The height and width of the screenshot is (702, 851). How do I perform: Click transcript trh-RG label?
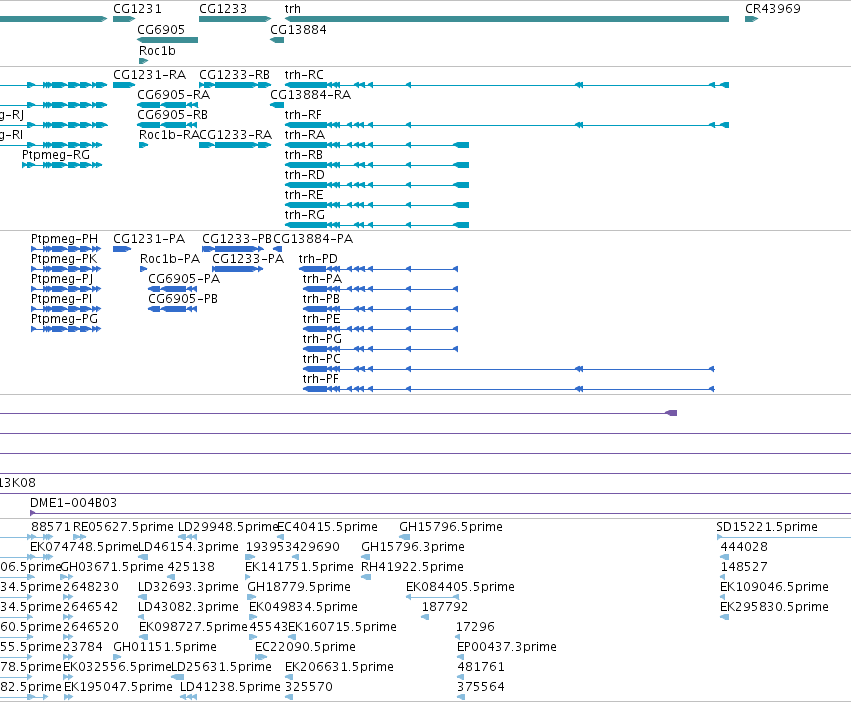(x=304, y=215)
